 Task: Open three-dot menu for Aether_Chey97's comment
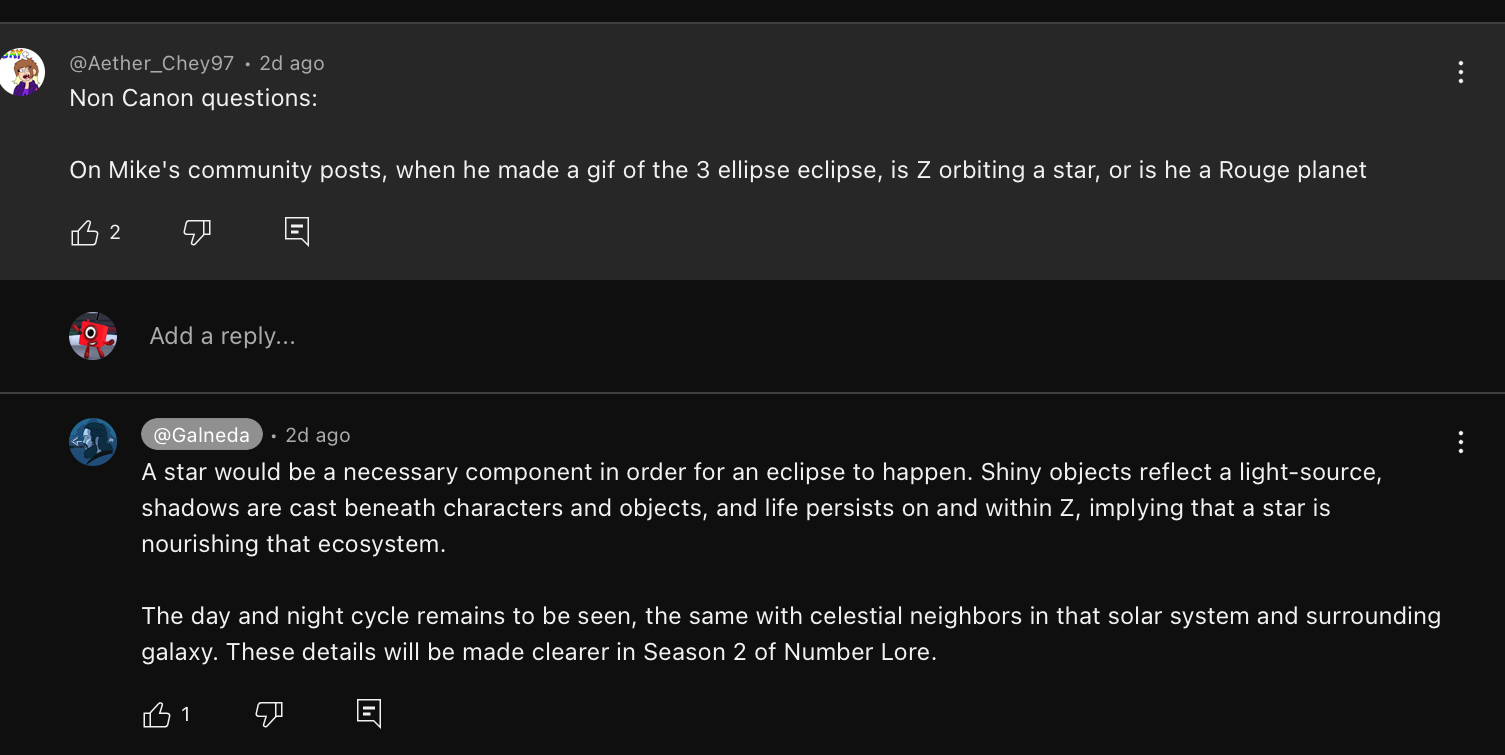pyautogui.click(x=1460, y=72)
